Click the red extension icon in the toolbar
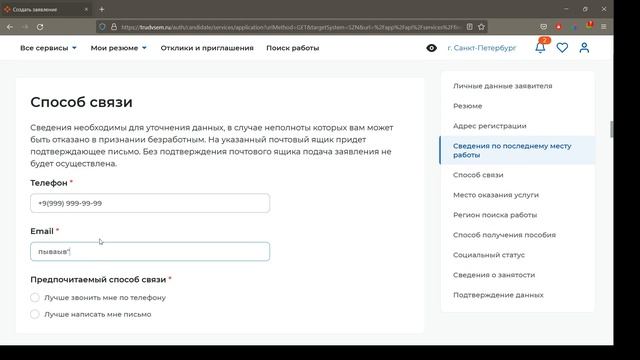 (x=559, y=27)
